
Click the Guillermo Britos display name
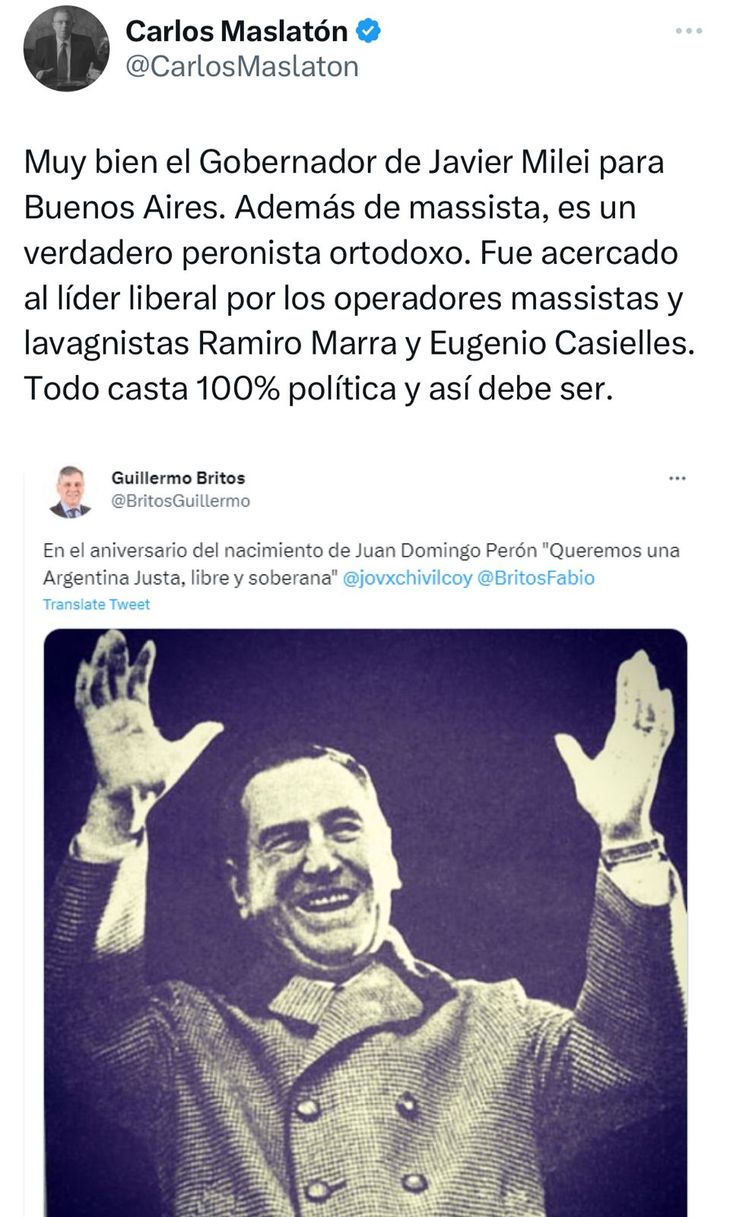[x=178, y=478]
